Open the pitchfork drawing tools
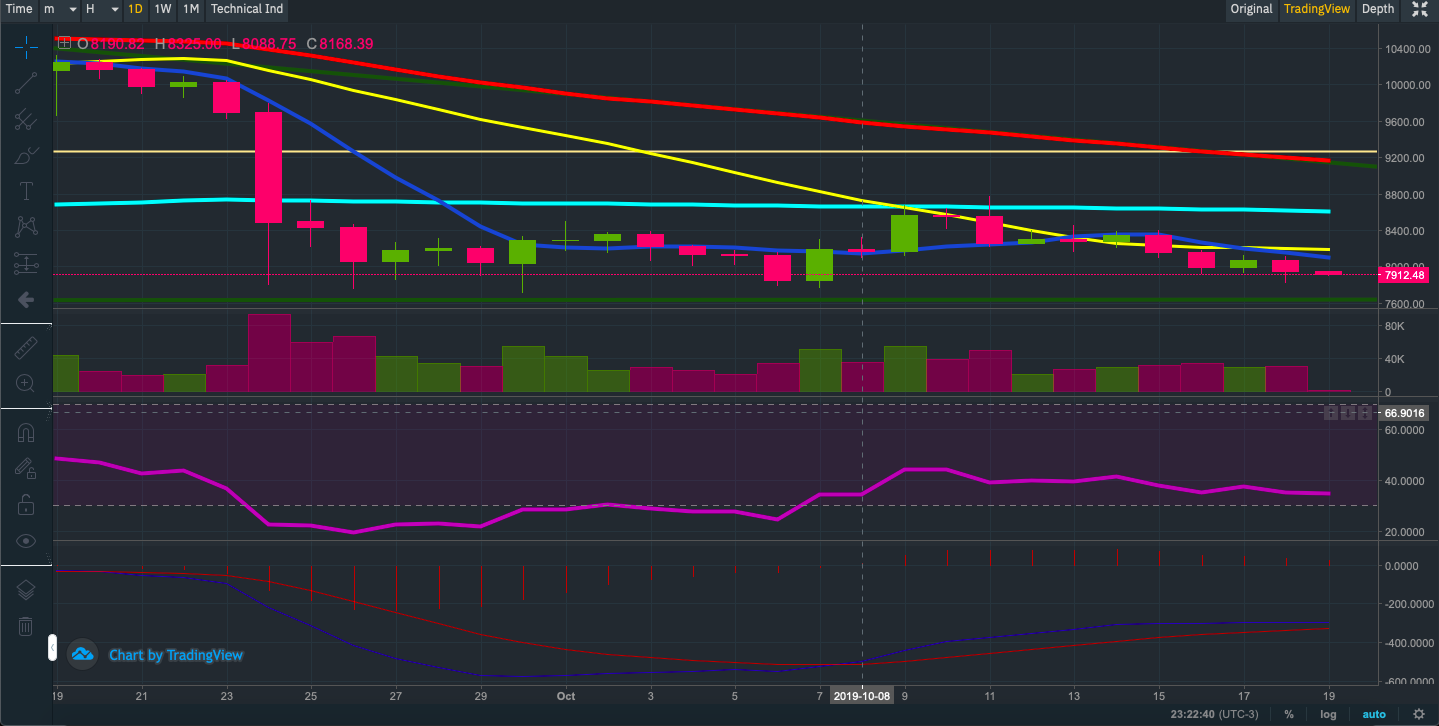Viewport: 1439px width, 726px height. tap(26, 119)
